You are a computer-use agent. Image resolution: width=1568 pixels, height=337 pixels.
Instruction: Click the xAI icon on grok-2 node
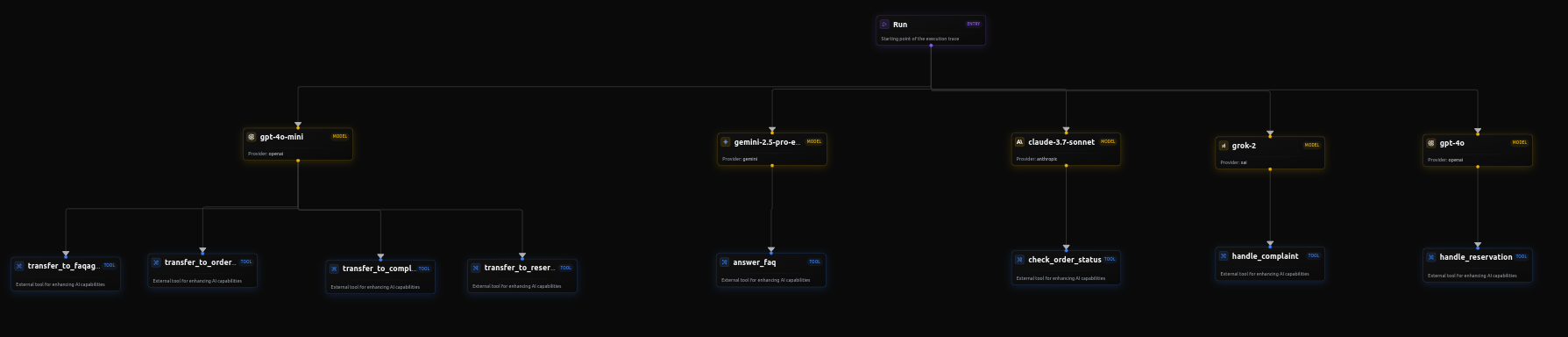pos(1224,146)
